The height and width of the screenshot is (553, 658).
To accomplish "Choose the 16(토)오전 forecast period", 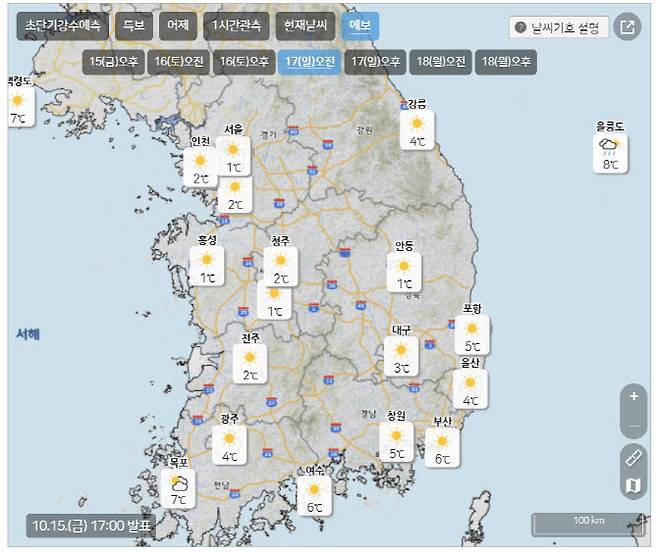I will coord(179,62).
